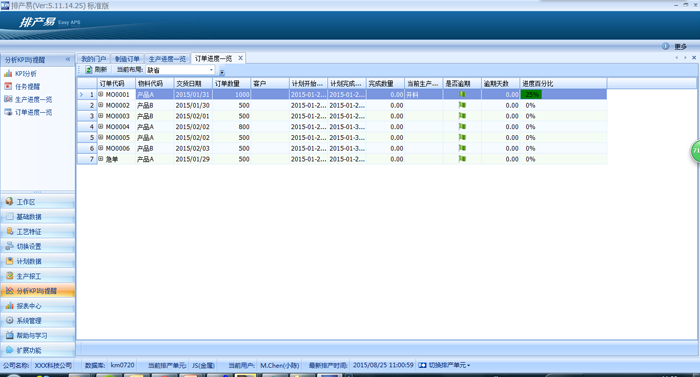This screenshot has height=377, width=700.
Task: Open the 扩展功能 navigation section
Action: pos(38,350)
